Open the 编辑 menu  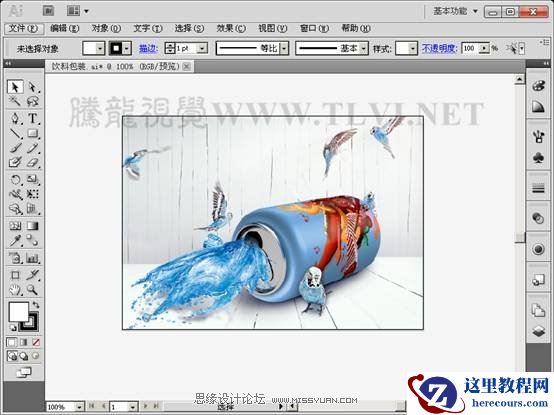[x=65, y=28]
